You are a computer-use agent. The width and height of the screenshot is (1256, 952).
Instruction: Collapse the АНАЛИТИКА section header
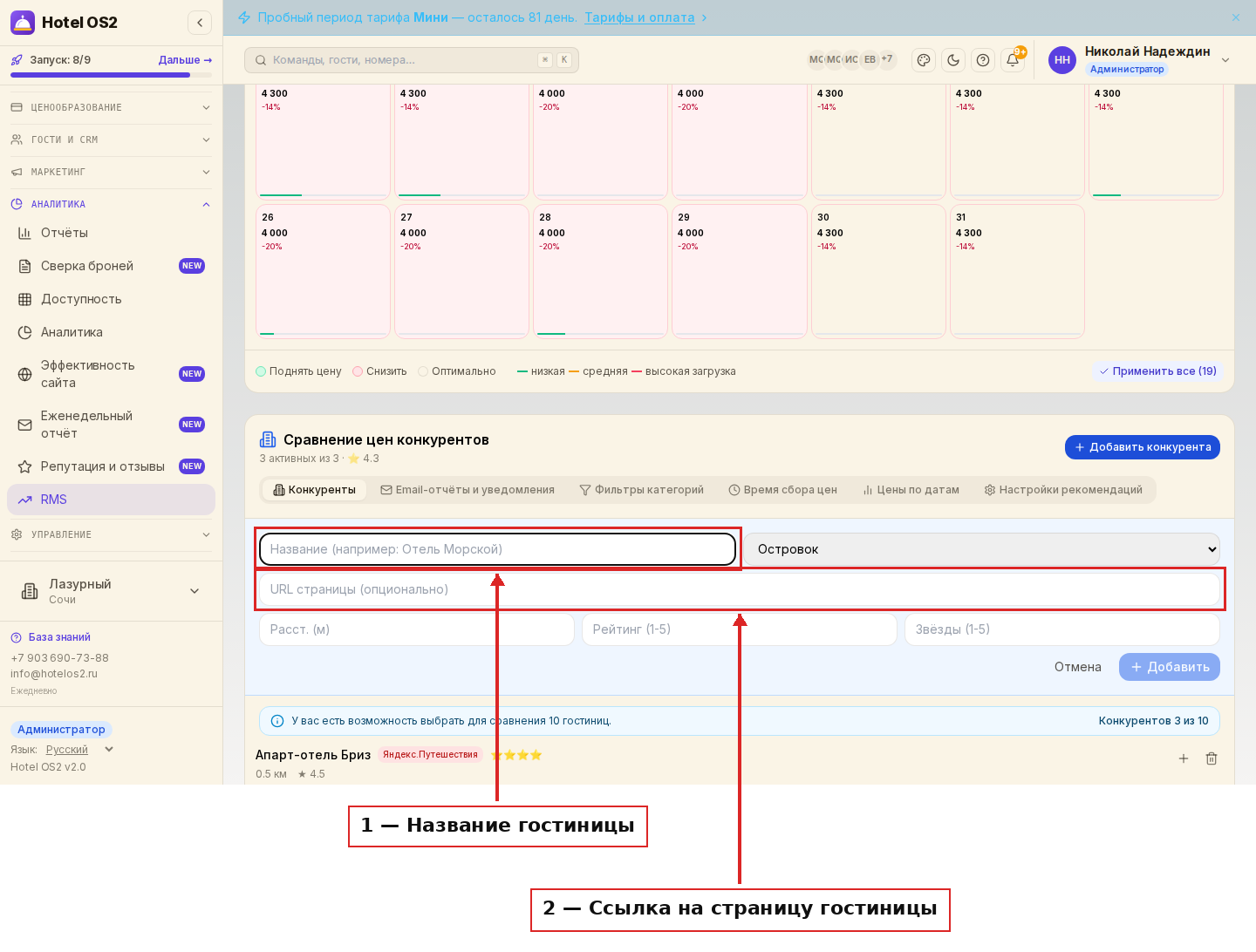pyautogui.click(x=111, y=204)
